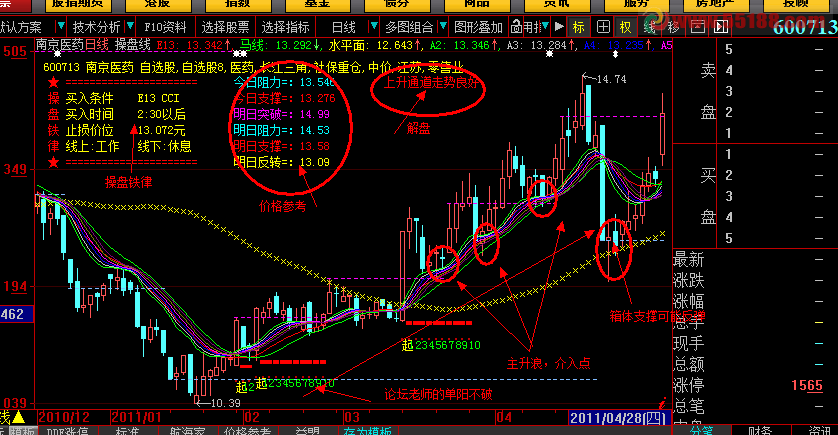Click the 涨幅 row in quote panel
Image resolution: width=838 pixels, height=435 pixels.
(750, 301)
